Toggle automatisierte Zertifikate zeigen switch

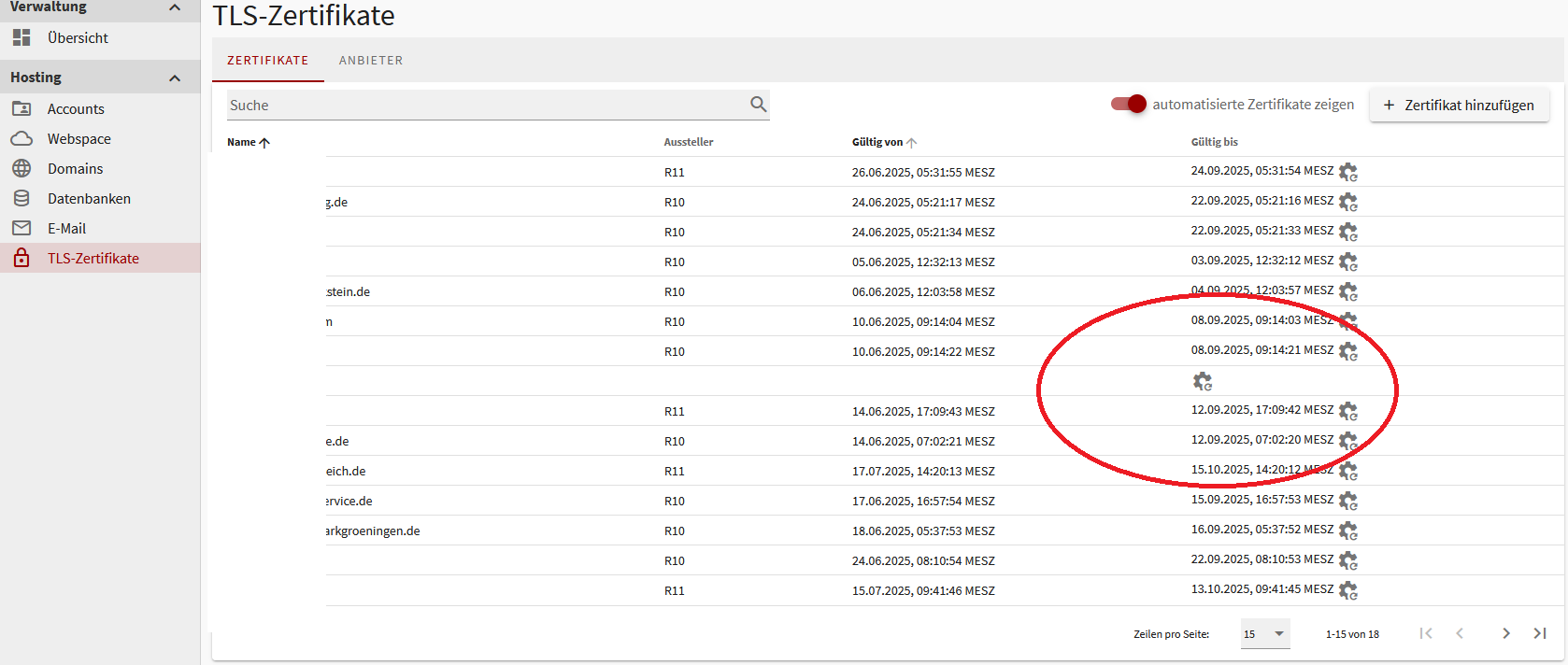tap(1129, 104)
